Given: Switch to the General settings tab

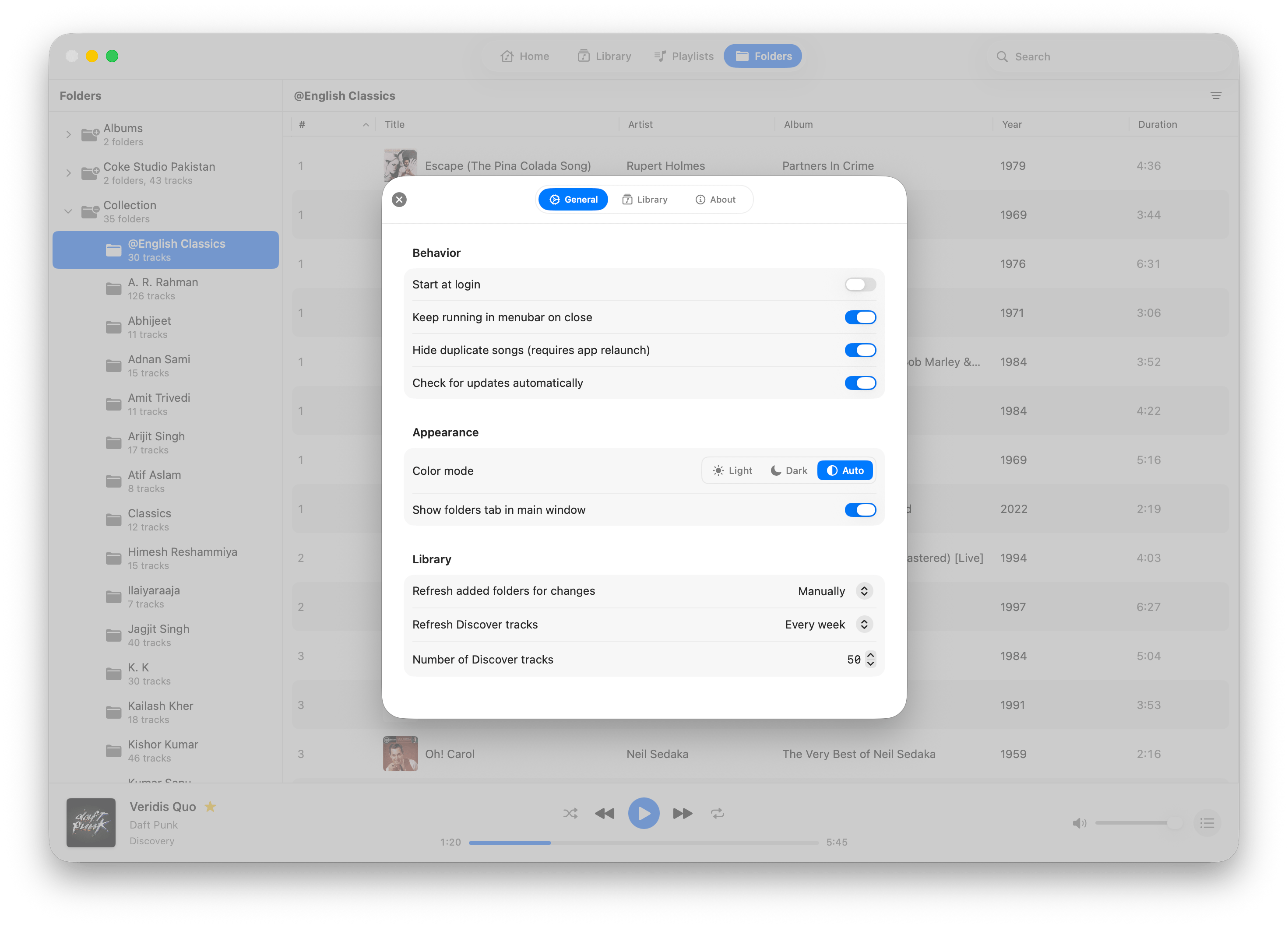Looking at the screenshot, I should pyautogui.click(x=573, y=199).
